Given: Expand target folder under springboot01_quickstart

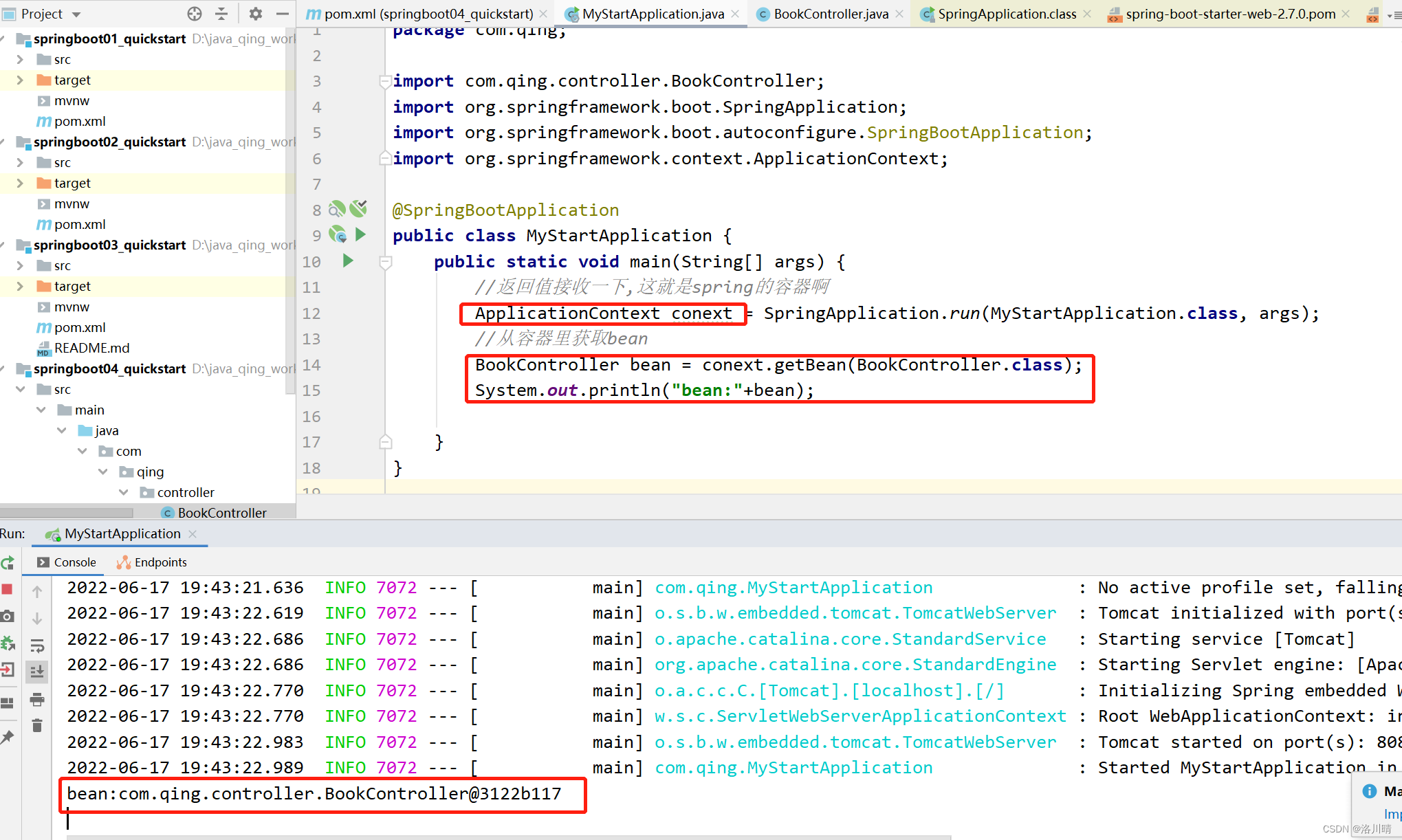Looking at the screenshot, I should coord(20,80).
